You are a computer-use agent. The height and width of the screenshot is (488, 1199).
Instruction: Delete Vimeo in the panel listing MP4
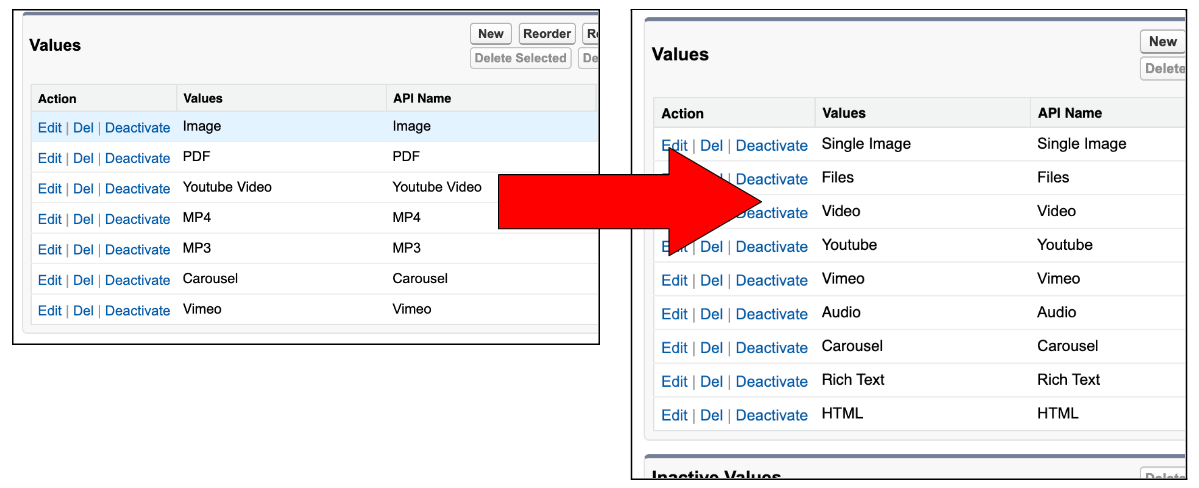tap(83, 311)
